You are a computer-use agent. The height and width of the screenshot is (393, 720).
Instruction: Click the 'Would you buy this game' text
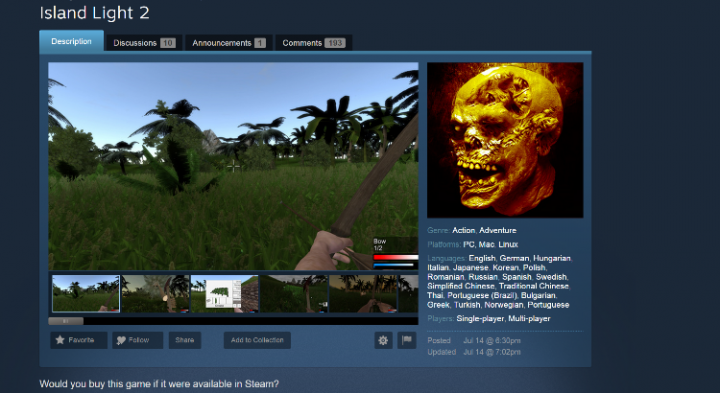(159, 384)
